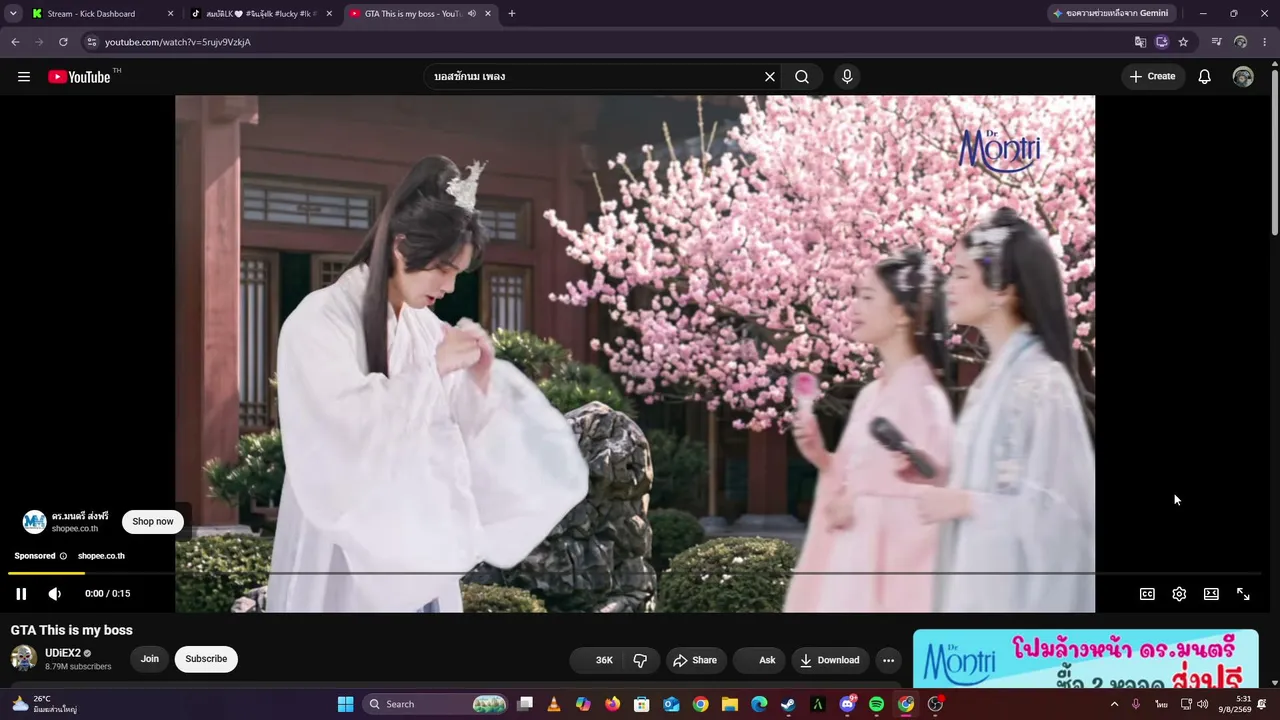Open the ดร.มนตรี advertiser logo
The height and width of the screenshot is (720, 1280).
[x=35, y=521]
